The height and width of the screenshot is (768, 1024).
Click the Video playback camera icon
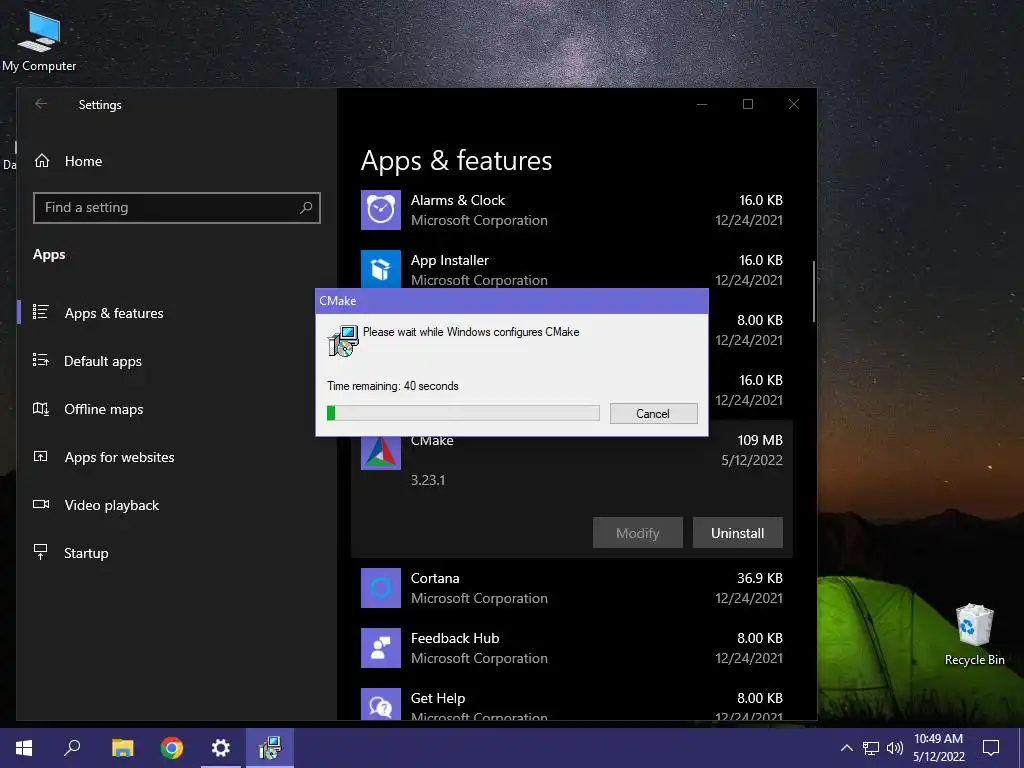click(x=40, y=504)
